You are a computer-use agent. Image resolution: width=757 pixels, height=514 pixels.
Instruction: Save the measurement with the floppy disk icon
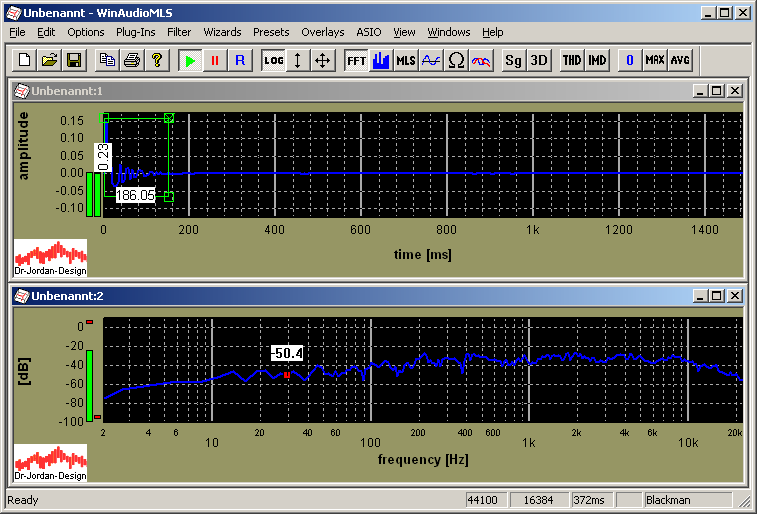[x=73, y=60]
